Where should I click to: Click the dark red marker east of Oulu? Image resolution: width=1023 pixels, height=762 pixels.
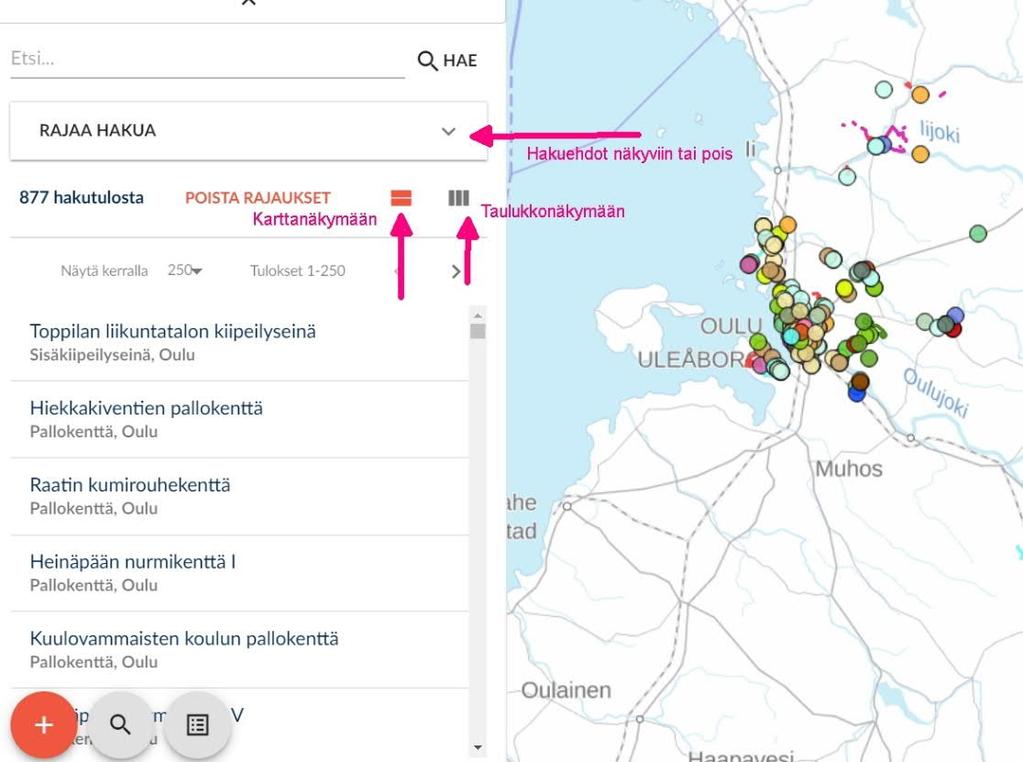953,329
